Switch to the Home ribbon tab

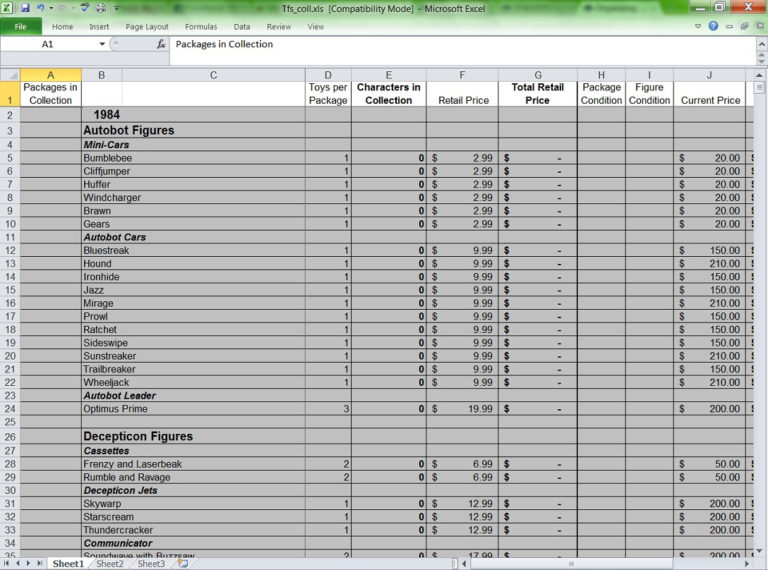(63, 27)
